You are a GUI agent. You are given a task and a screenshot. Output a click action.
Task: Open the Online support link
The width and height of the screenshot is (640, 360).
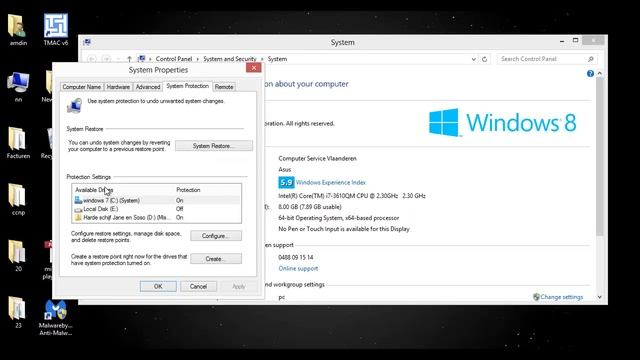(298, 269)
